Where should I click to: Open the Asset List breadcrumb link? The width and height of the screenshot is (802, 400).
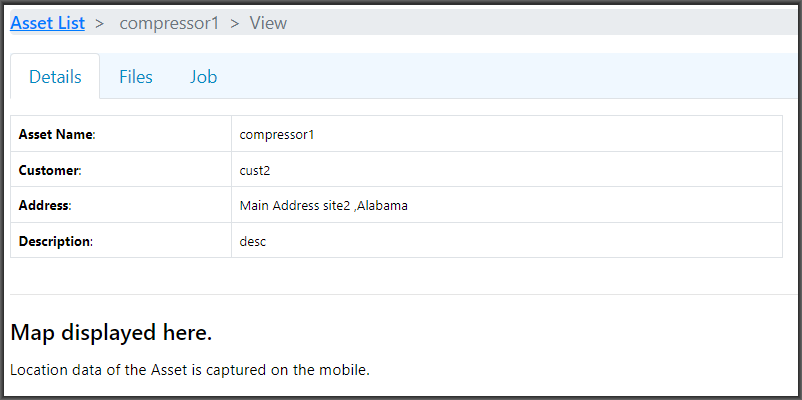(x=47, y=22)
